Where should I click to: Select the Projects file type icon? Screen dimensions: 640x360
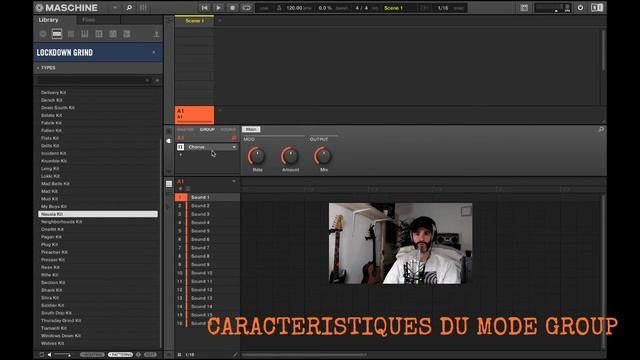[x=43, y=34]
